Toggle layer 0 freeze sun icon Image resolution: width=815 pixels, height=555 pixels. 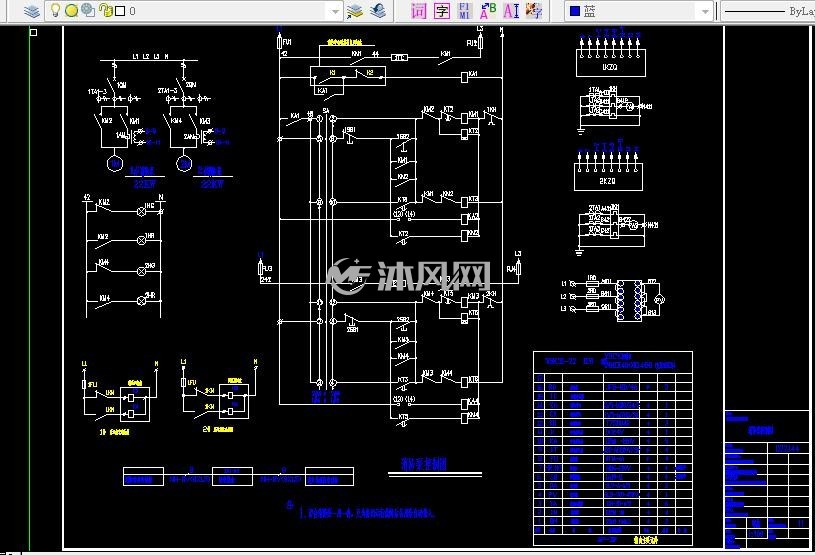[72, 10]
